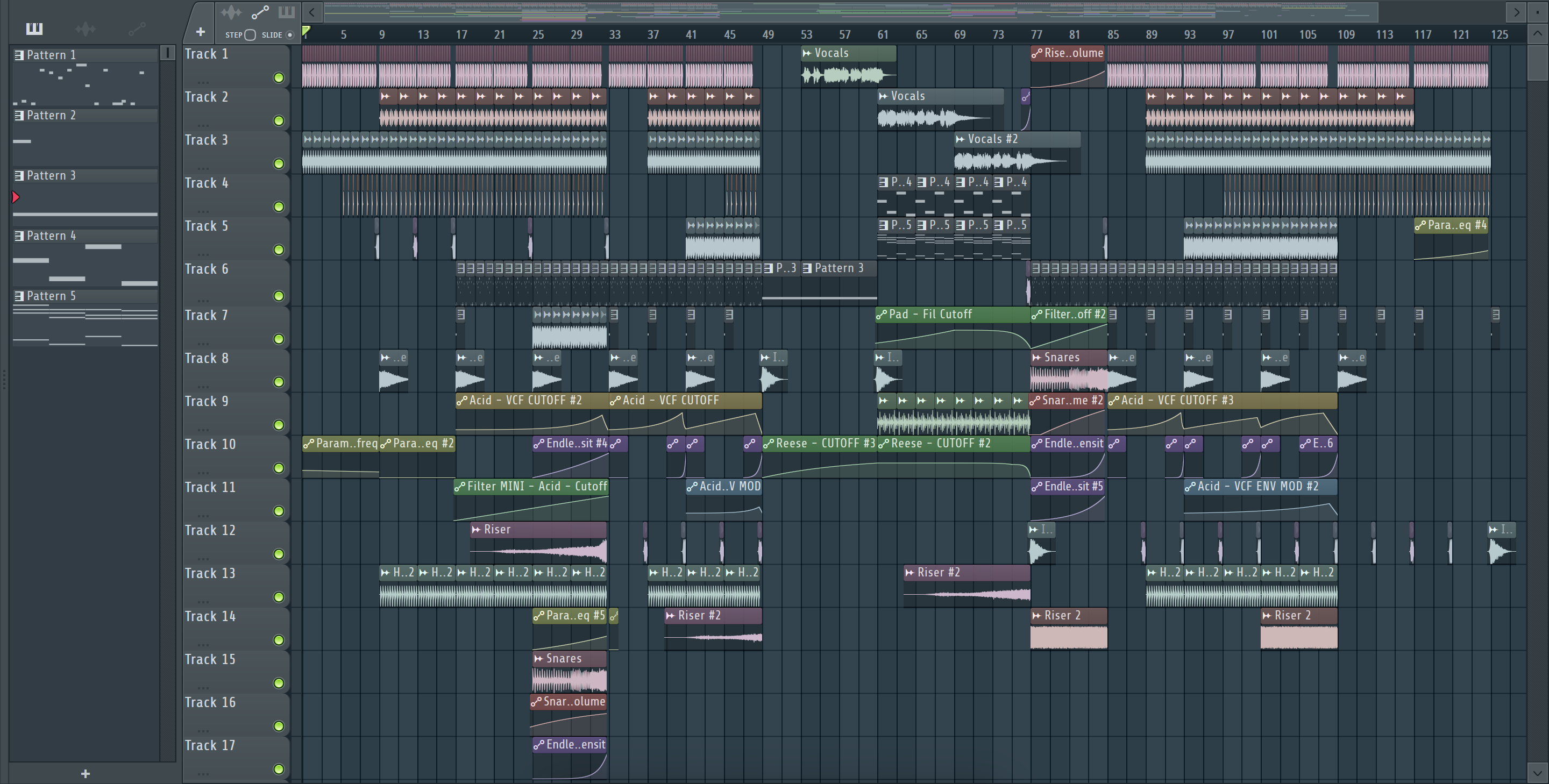This screenshot has height=784, width=1549.
Task: Click horizontal zoom reset square button
Action: pos(1538,11)
